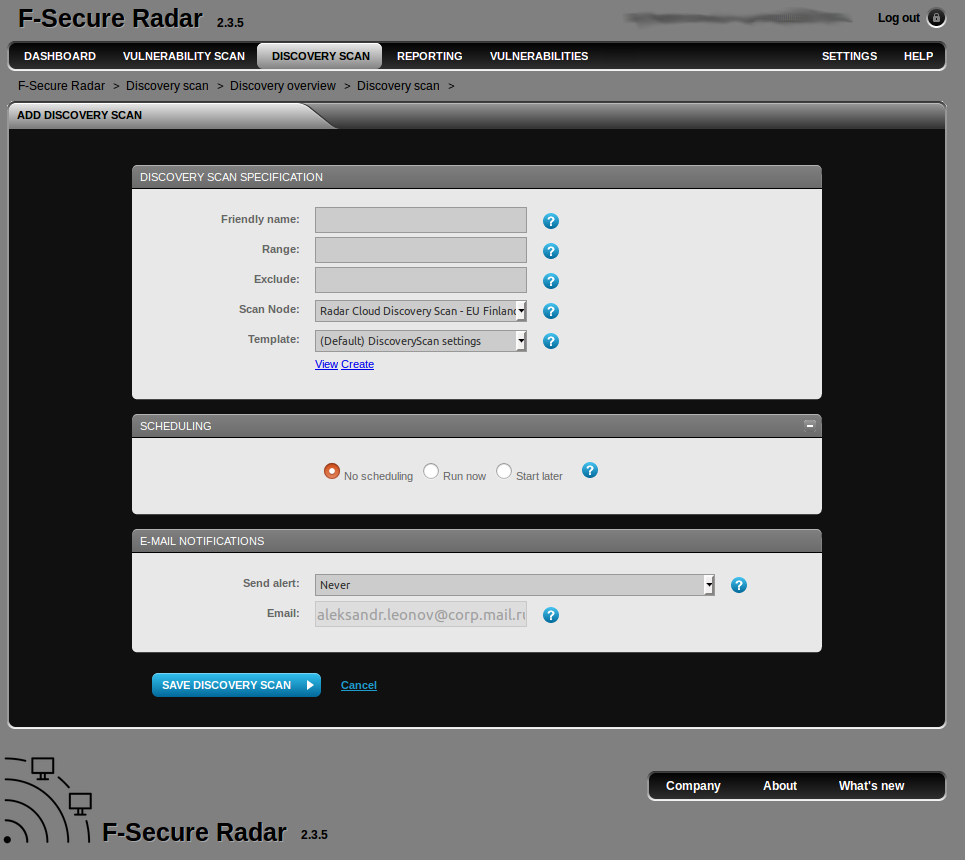This screenshot has width=965, height=860.
Task: Open help for Send alert setting
Action: click(739, 585)
